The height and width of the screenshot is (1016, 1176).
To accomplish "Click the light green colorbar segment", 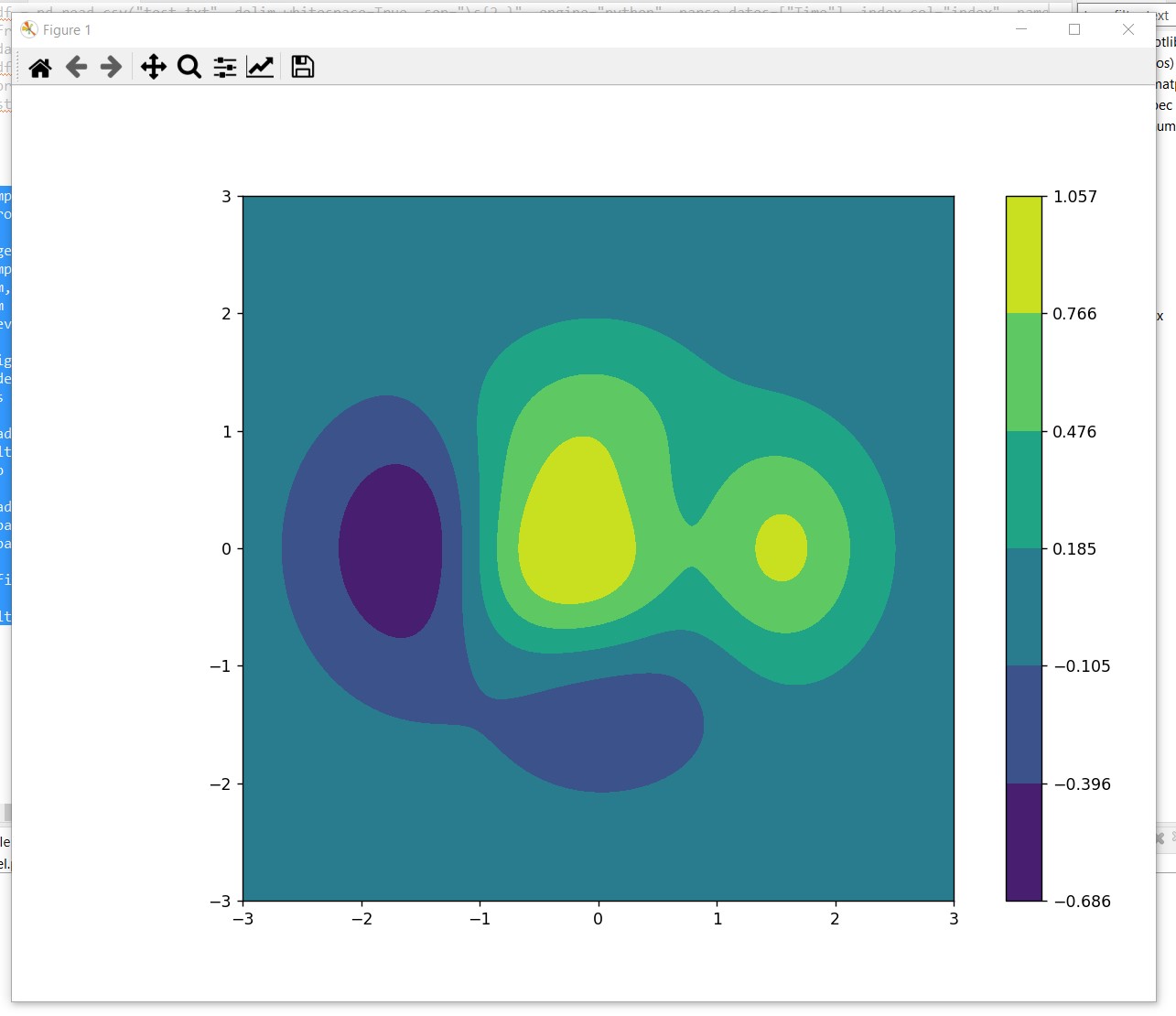I will tap(1024, 373).
